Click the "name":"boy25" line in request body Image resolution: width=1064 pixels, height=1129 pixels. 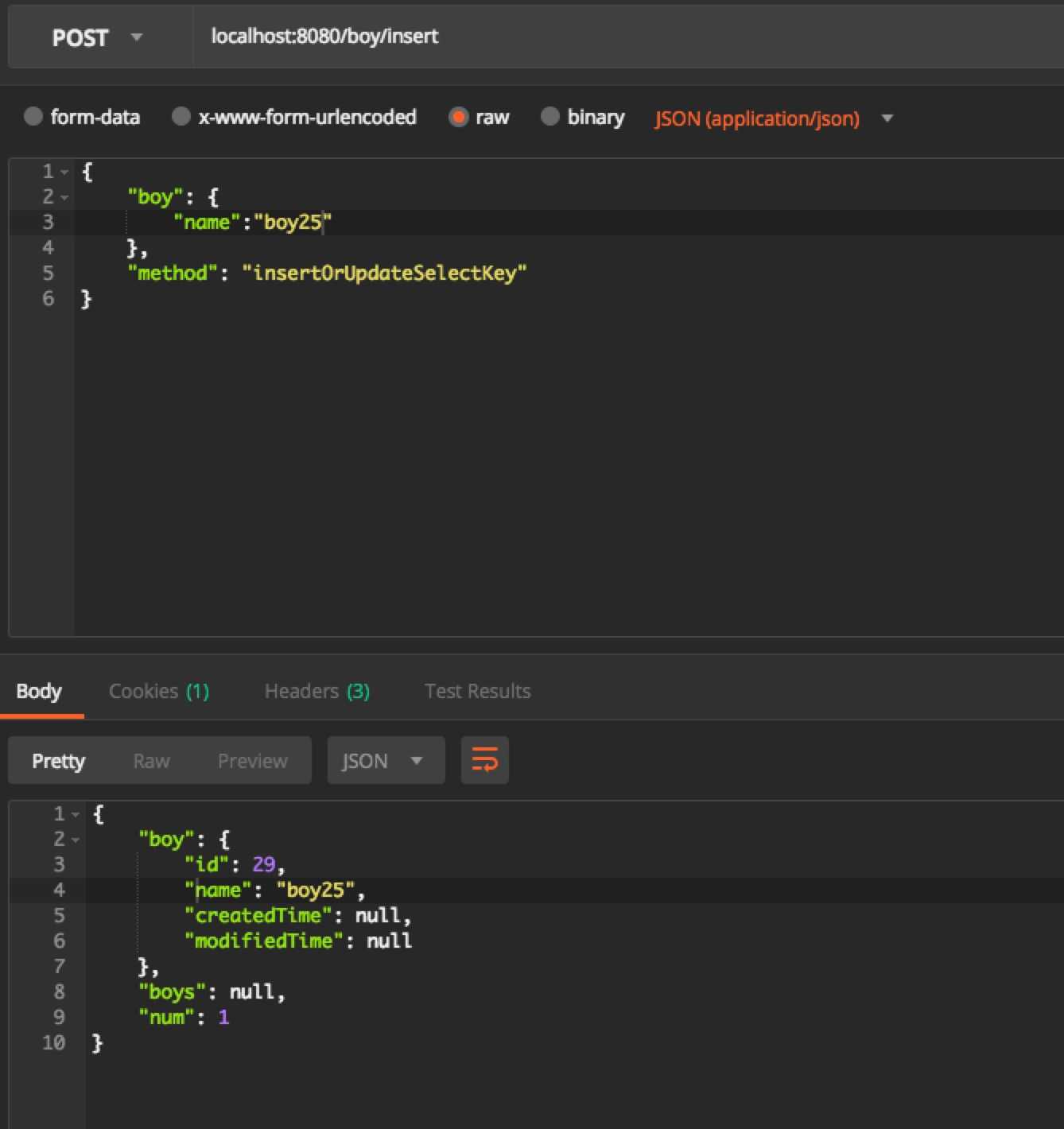point(252,222)
